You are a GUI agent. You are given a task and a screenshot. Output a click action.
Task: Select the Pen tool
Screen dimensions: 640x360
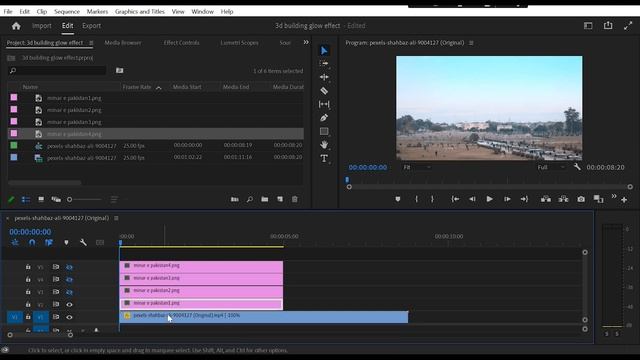click(324, 118)
